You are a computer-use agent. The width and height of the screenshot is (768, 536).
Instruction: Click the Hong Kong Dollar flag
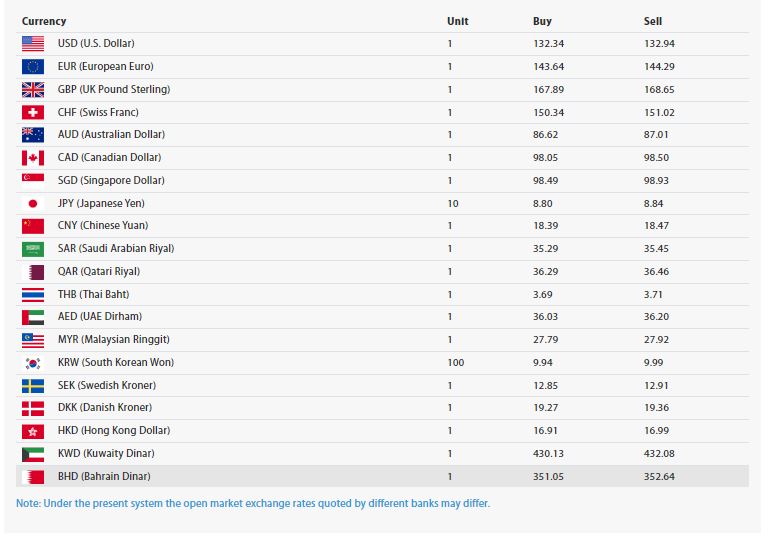33,430
